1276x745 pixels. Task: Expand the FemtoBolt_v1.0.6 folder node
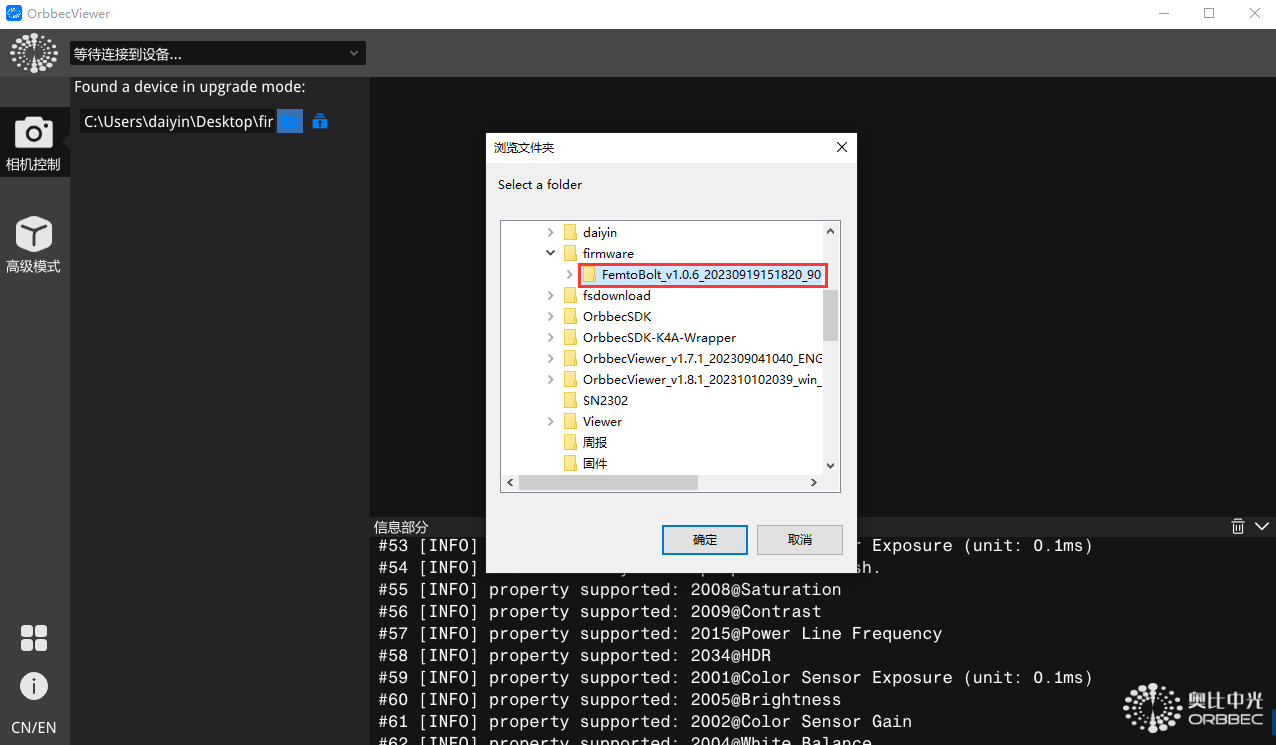click(569, 275)
